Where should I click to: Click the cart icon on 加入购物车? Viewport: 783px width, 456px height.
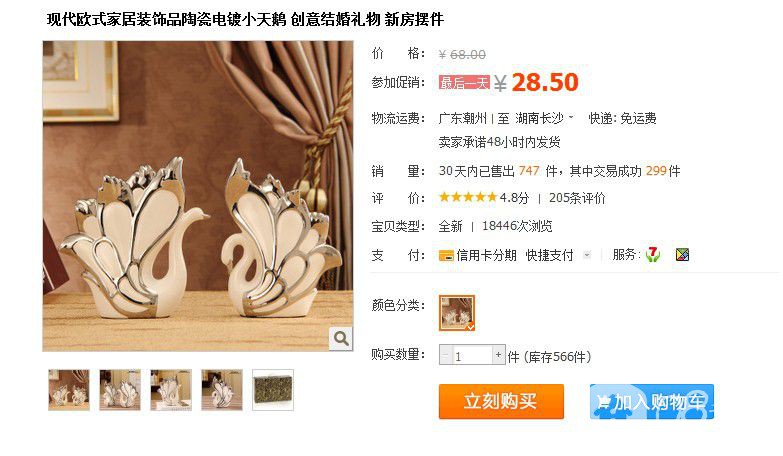(604, 402)
